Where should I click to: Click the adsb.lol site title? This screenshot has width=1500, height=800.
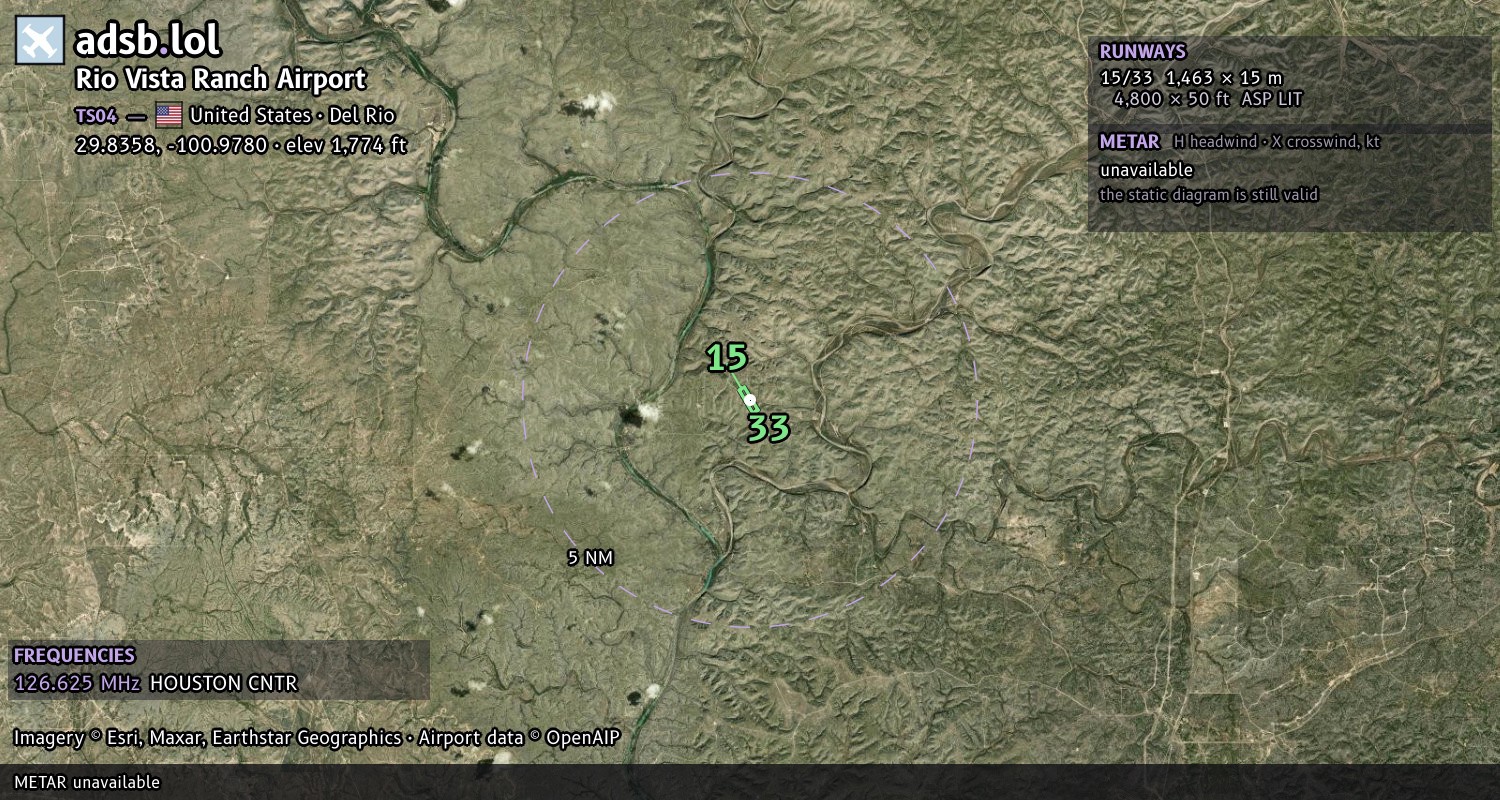[x=148, y=41]
